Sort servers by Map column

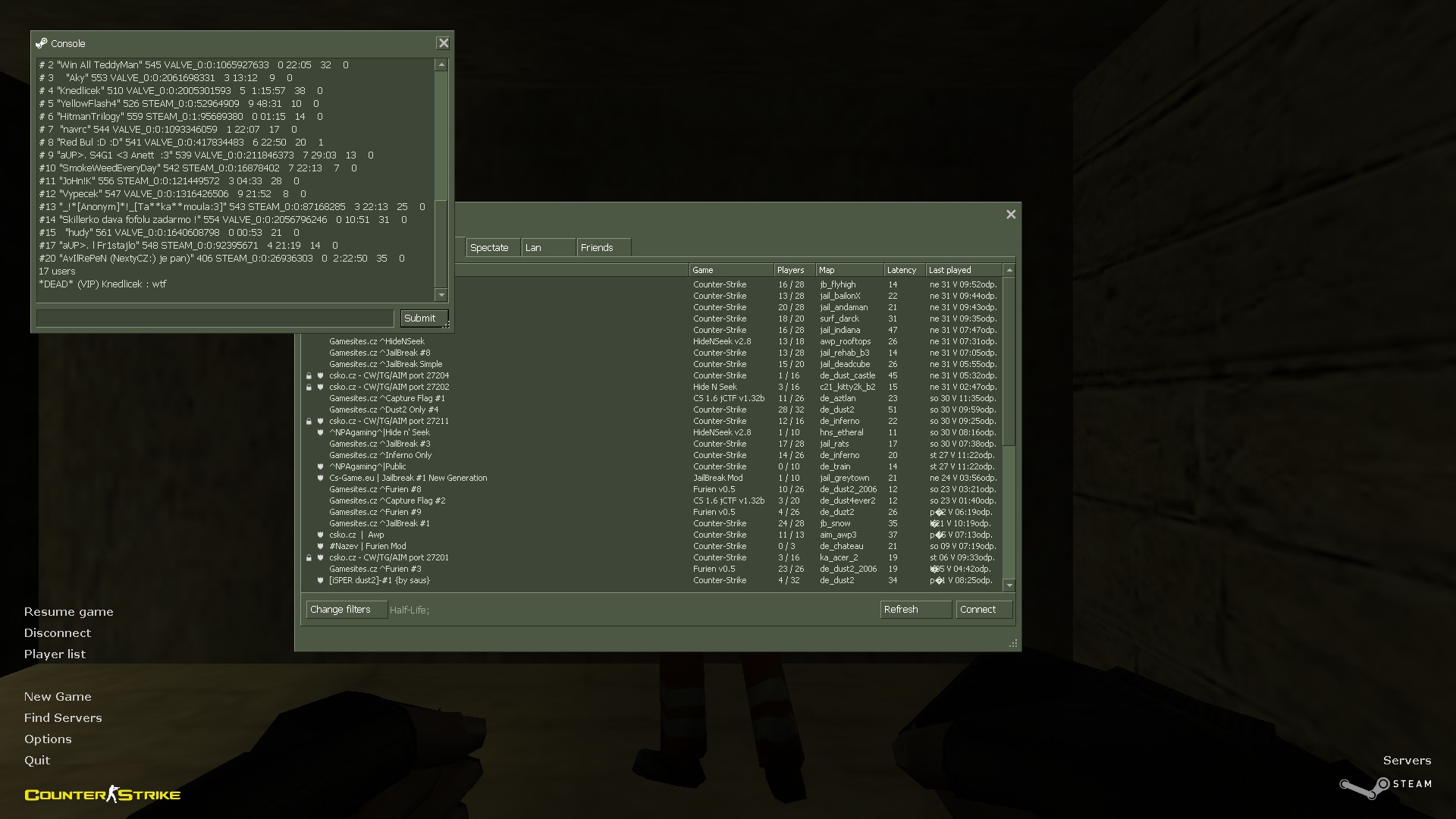[849, 270]
